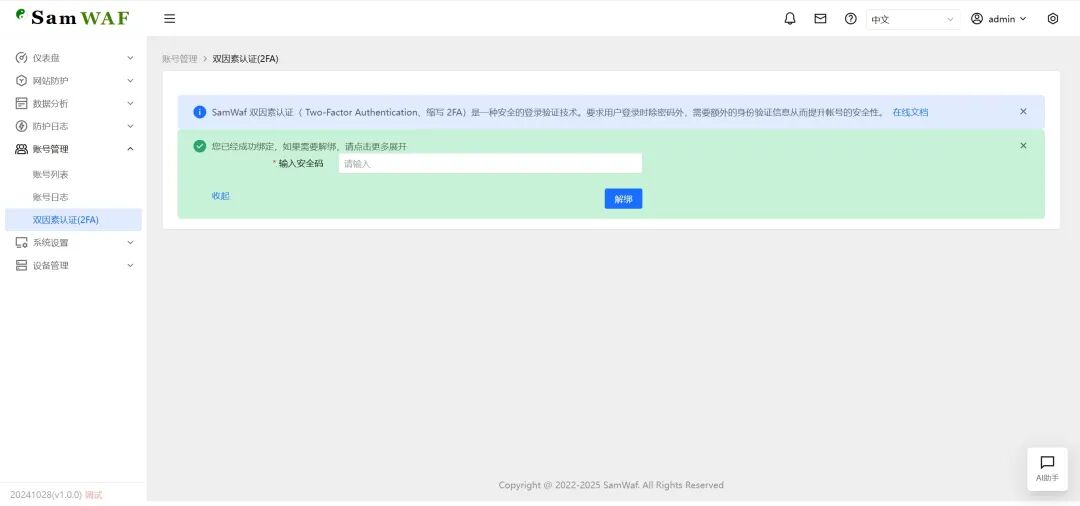Open the language dropdown showing 中文
Image resolution: width=1080 pixels, height=506 pixels.
[x=913, y=19]
